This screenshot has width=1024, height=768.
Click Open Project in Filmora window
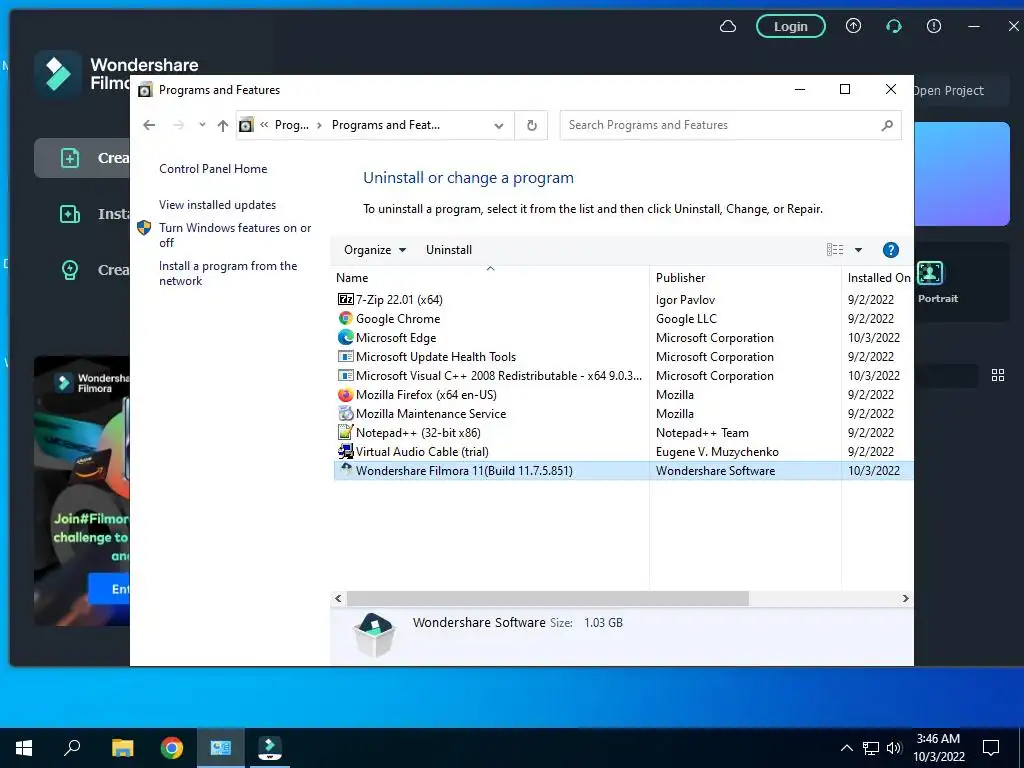tap(948, 91)
